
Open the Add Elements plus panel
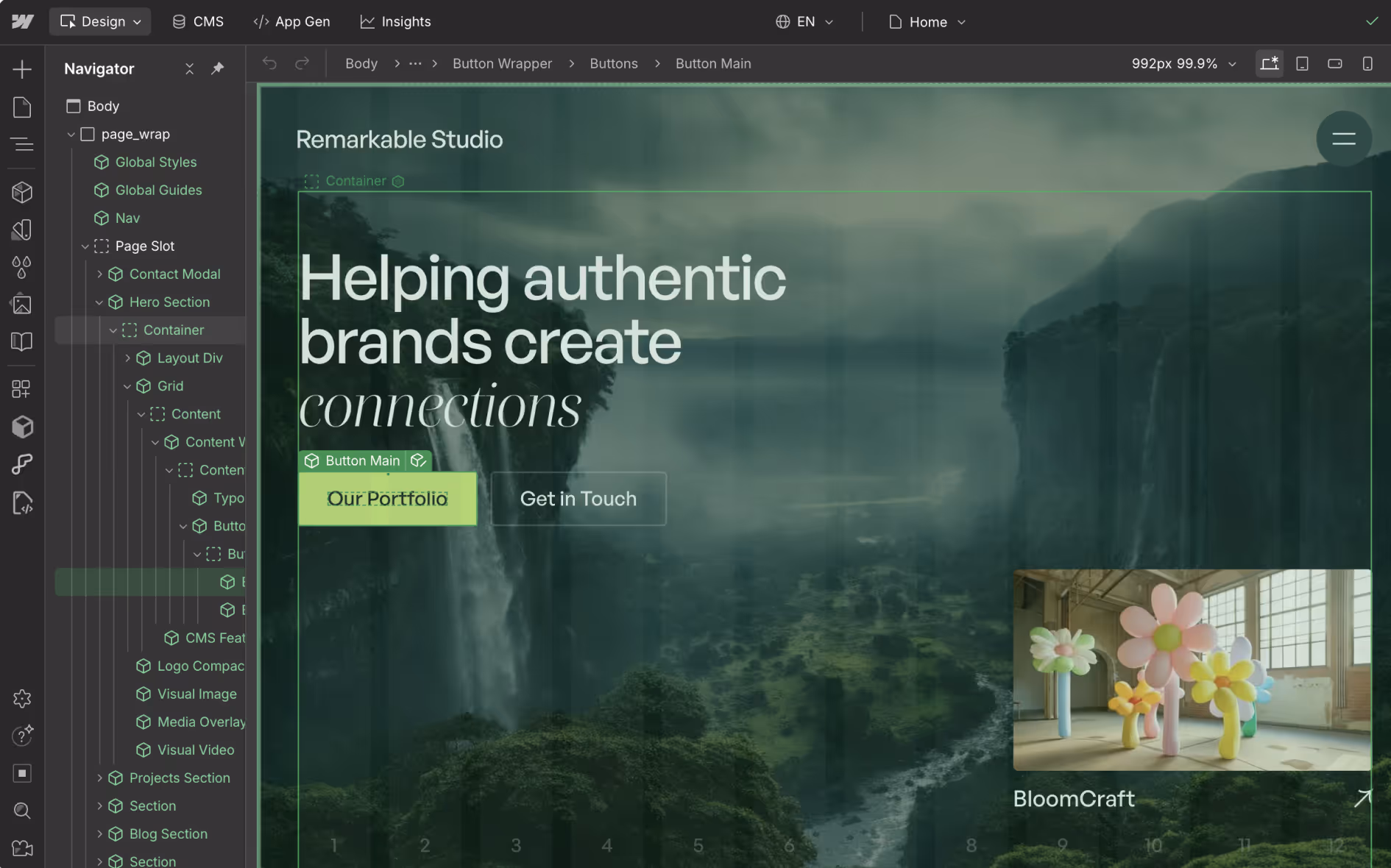pos(22,69)
